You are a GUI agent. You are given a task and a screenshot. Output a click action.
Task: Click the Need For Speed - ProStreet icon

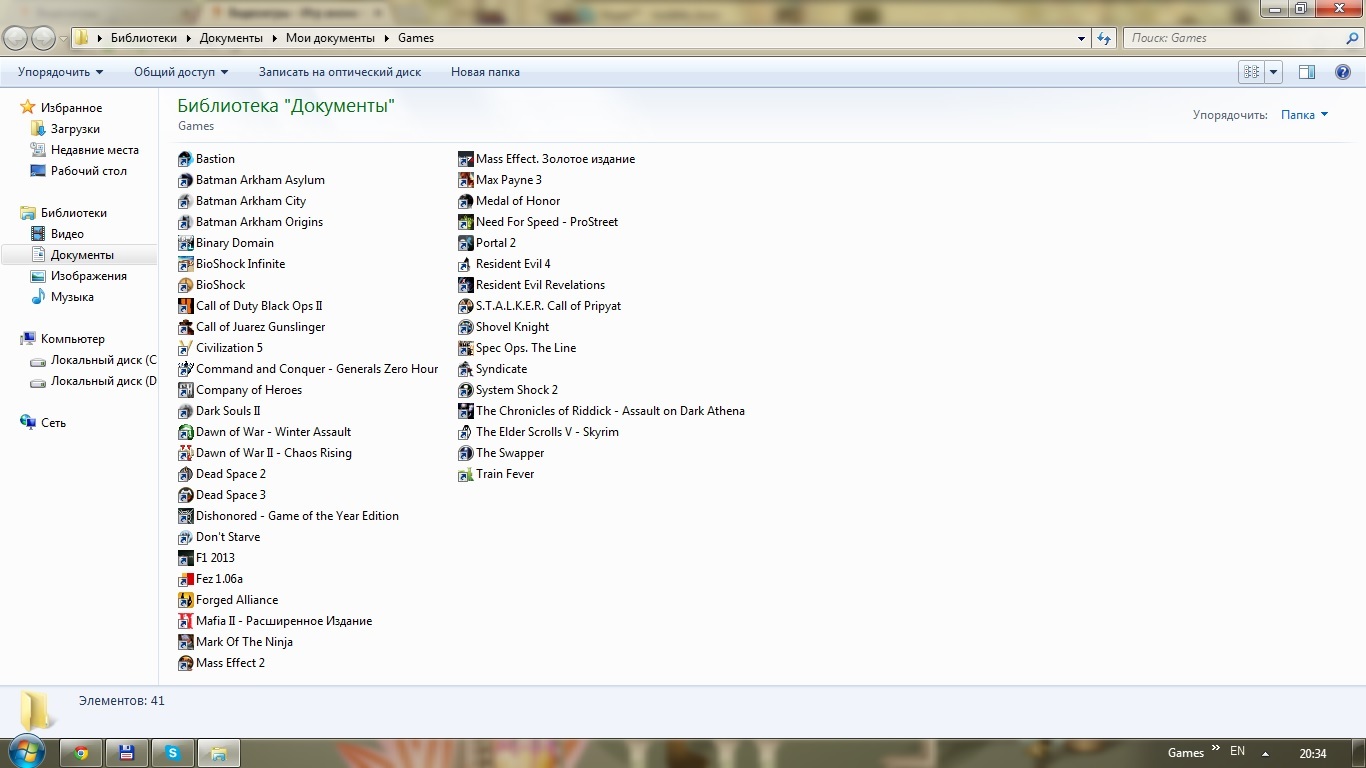tap(465, 222)
